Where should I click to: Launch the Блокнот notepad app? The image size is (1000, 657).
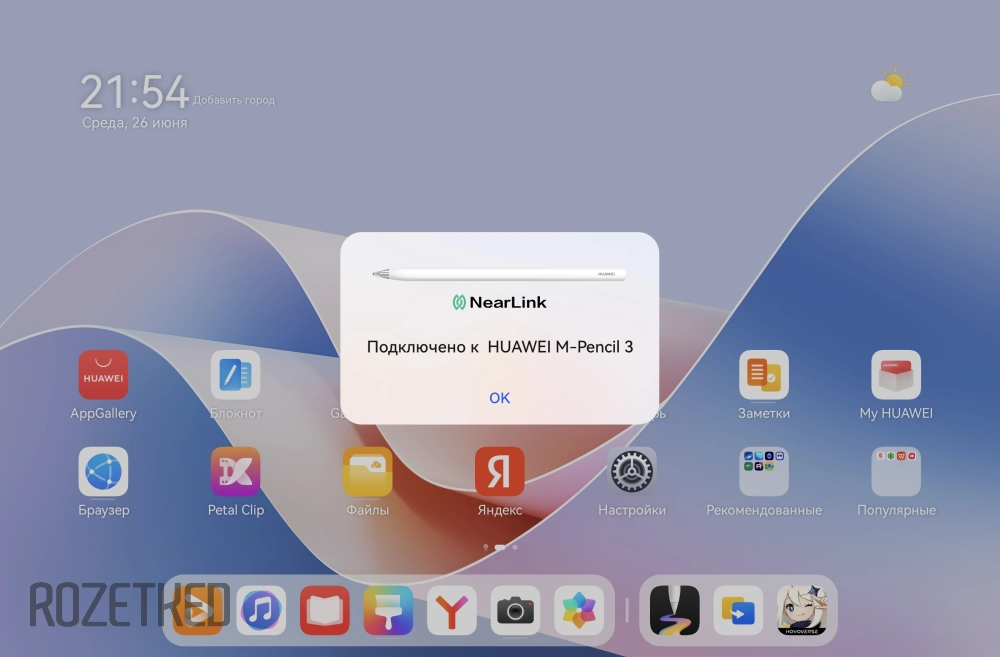235,375
